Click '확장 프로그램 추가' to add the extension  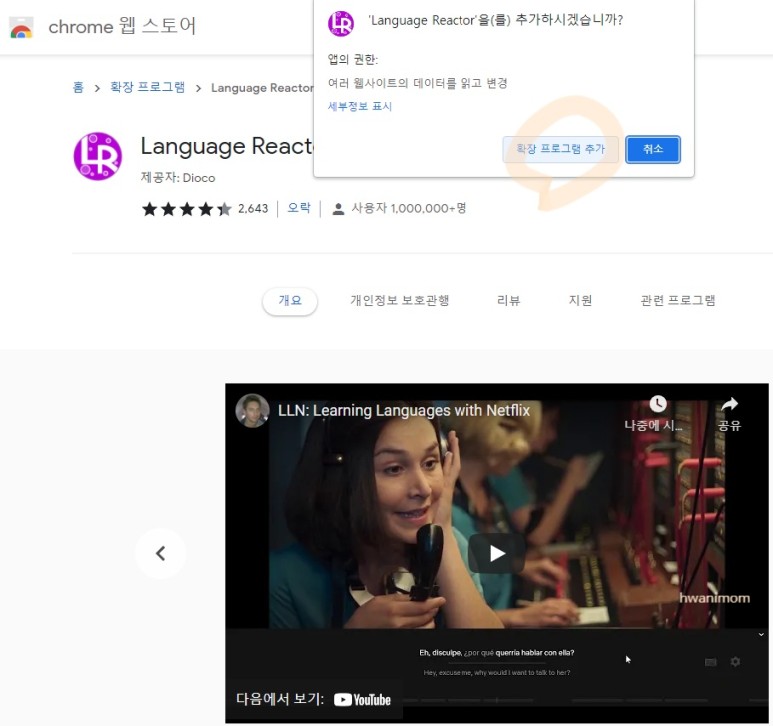pos(560,149)
